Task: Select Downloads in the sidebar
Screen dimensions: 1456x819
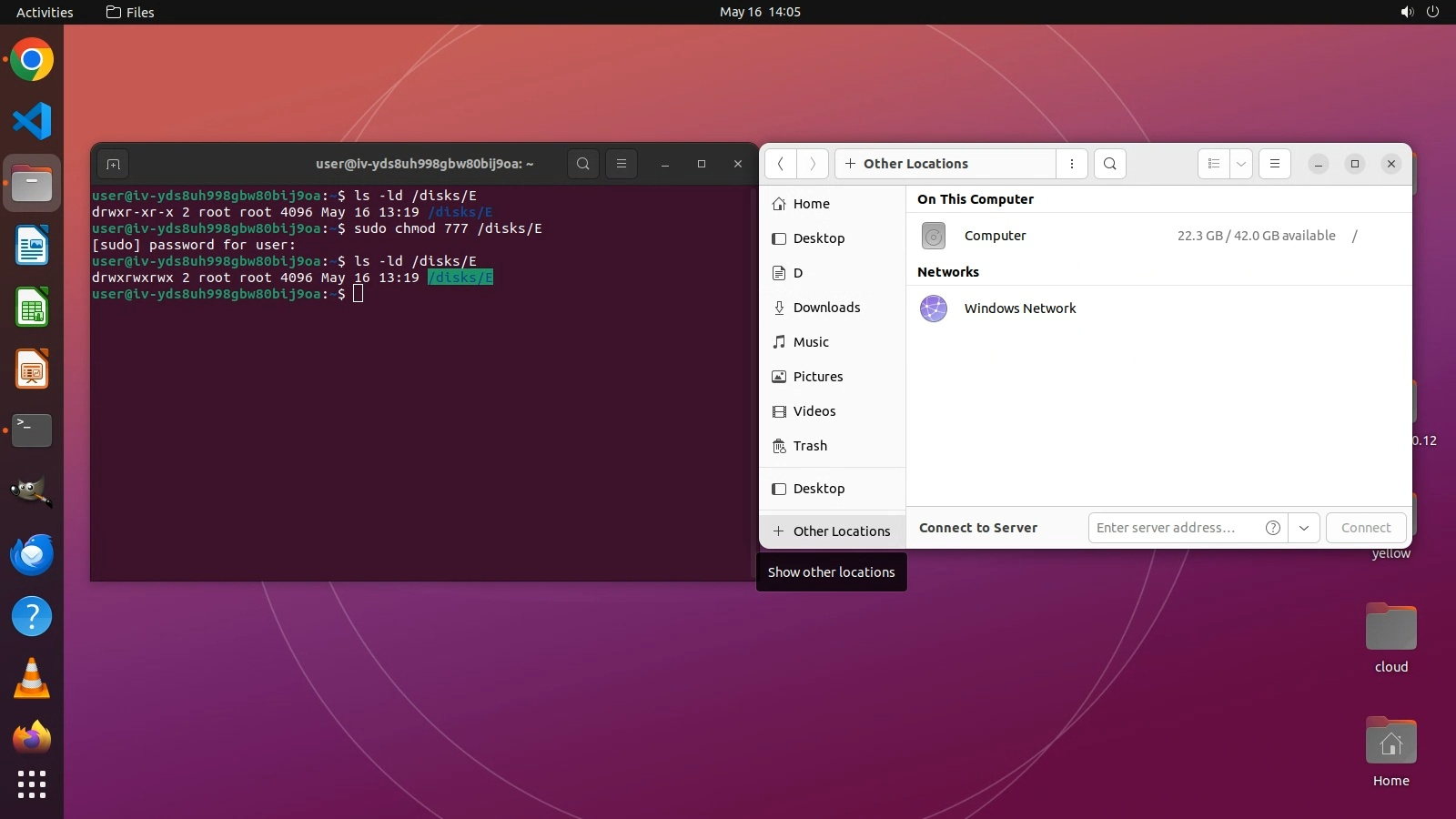Action: [x=826, y=308]
